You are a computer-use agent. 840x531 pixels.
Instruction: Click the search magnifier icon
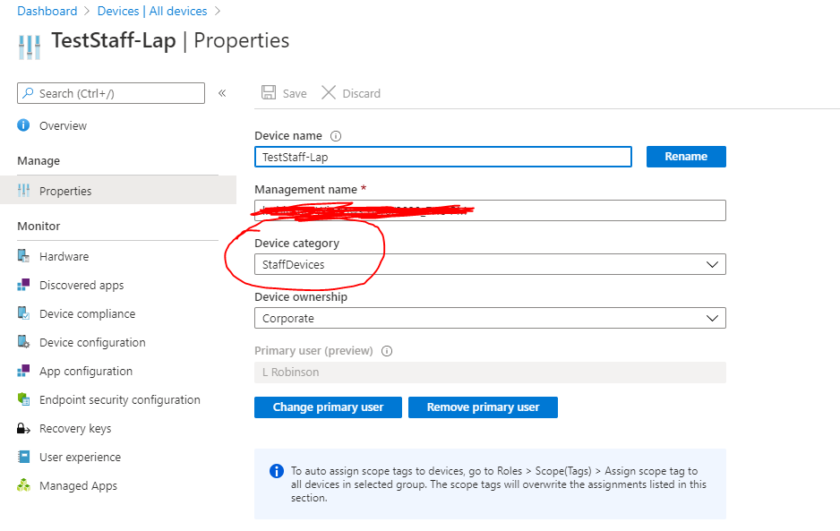coord(28,93)
